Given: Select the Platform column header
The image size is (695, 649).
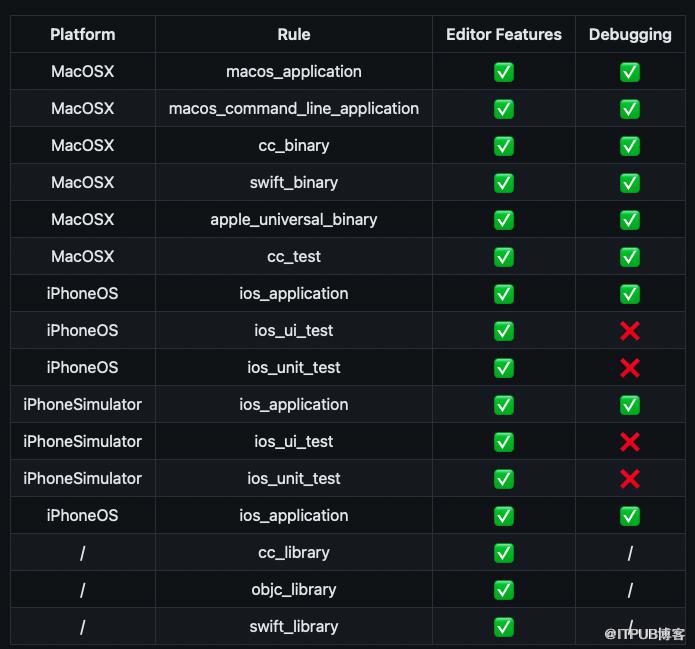Looking at the screenshot, I should pyautogui.click(x=82, y=35).
